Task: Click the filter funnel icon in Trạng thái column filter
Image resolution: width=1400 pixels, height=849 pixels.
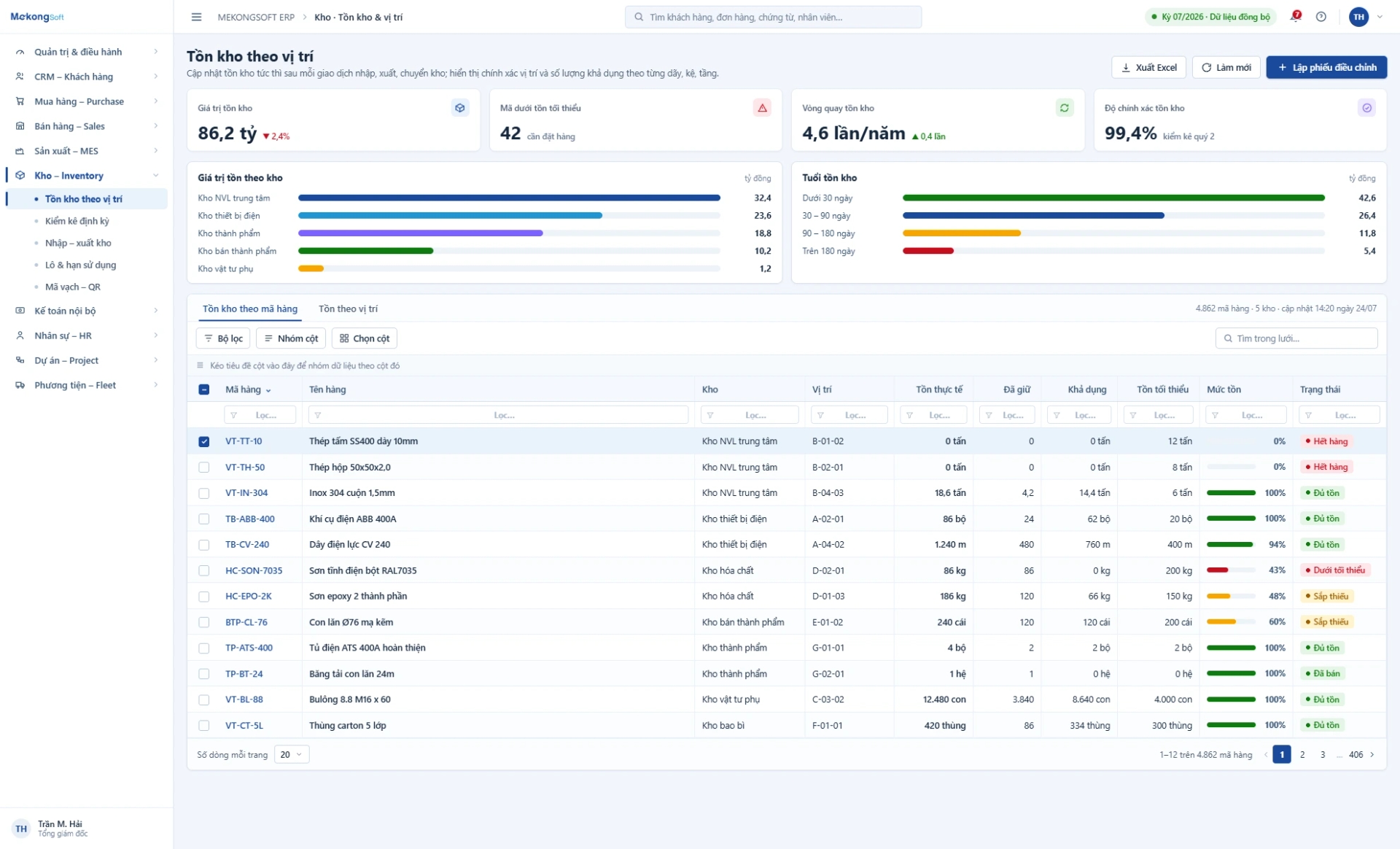Action: click(1309, 415)
